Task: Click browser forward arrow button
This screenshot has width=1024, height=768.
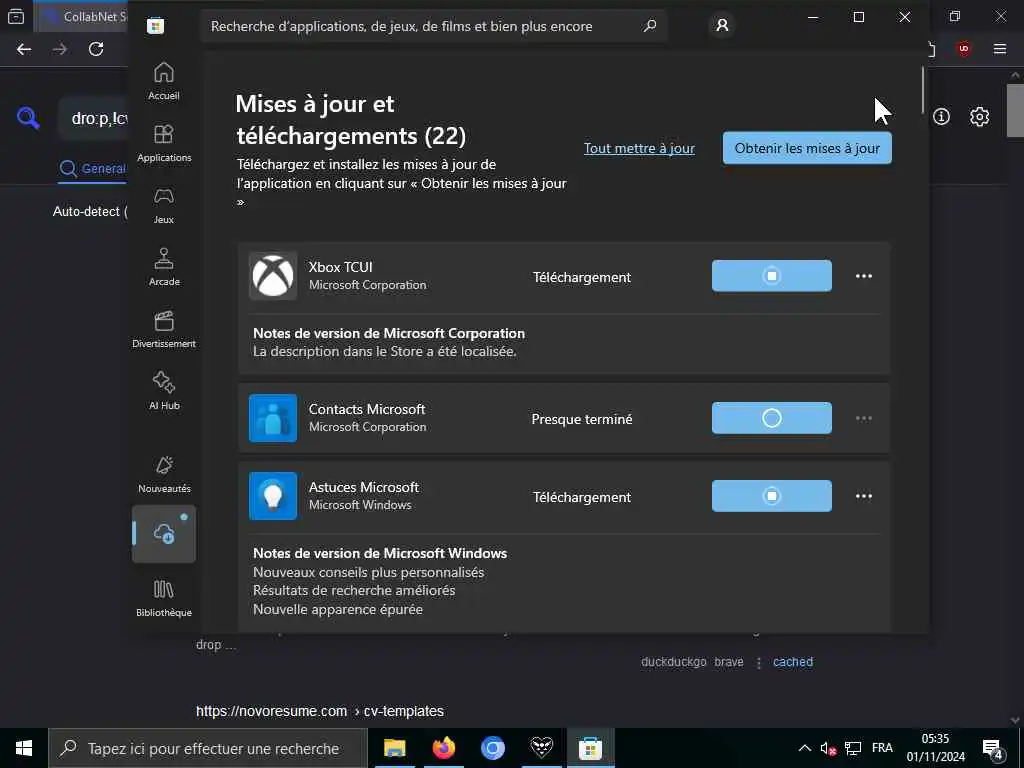Action: pos(60,49)
